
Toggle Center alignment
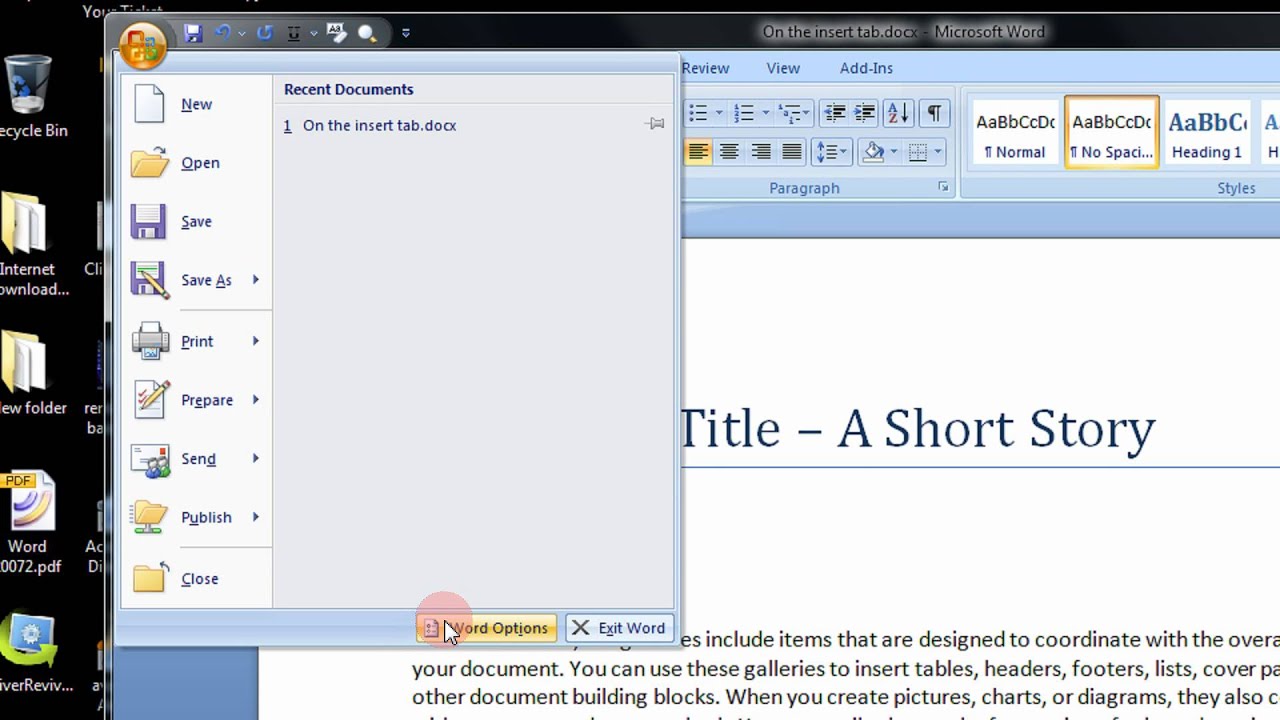[x=729, y=152]
